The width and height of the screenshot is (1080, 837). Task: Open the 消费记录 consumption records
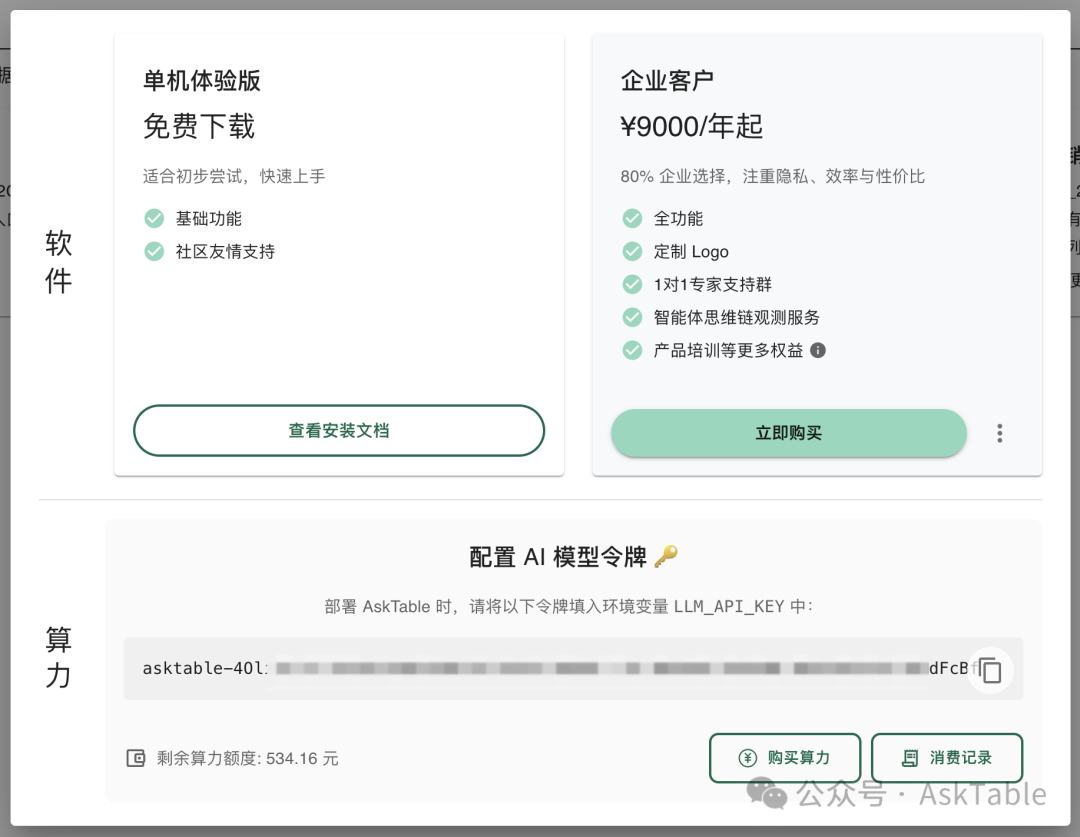tap(946, 758)
